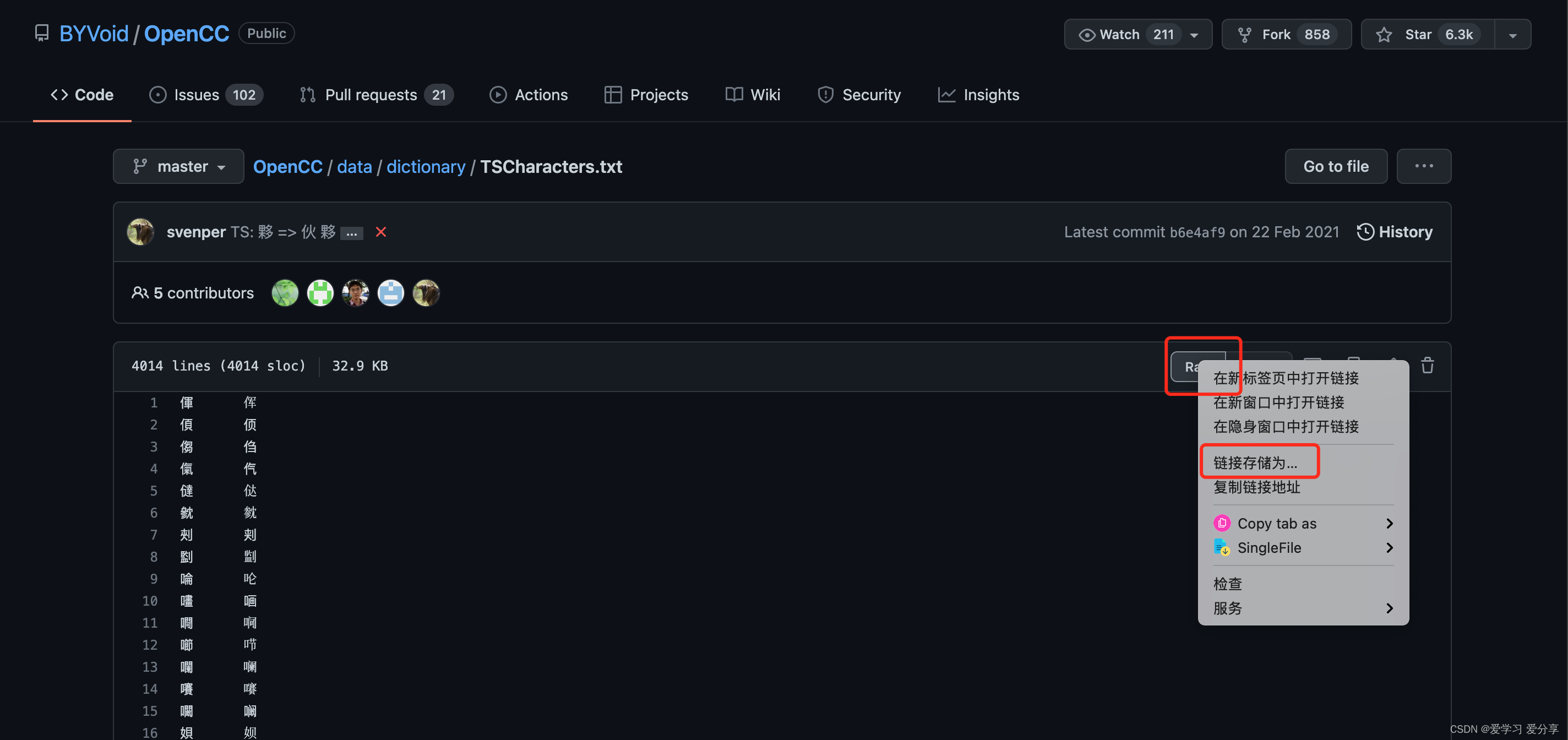Image resolution: width=1568 pixels, height=740 pixels.
Task: Choose 复制链接地址 from context menu
Action: (1256, 487)
